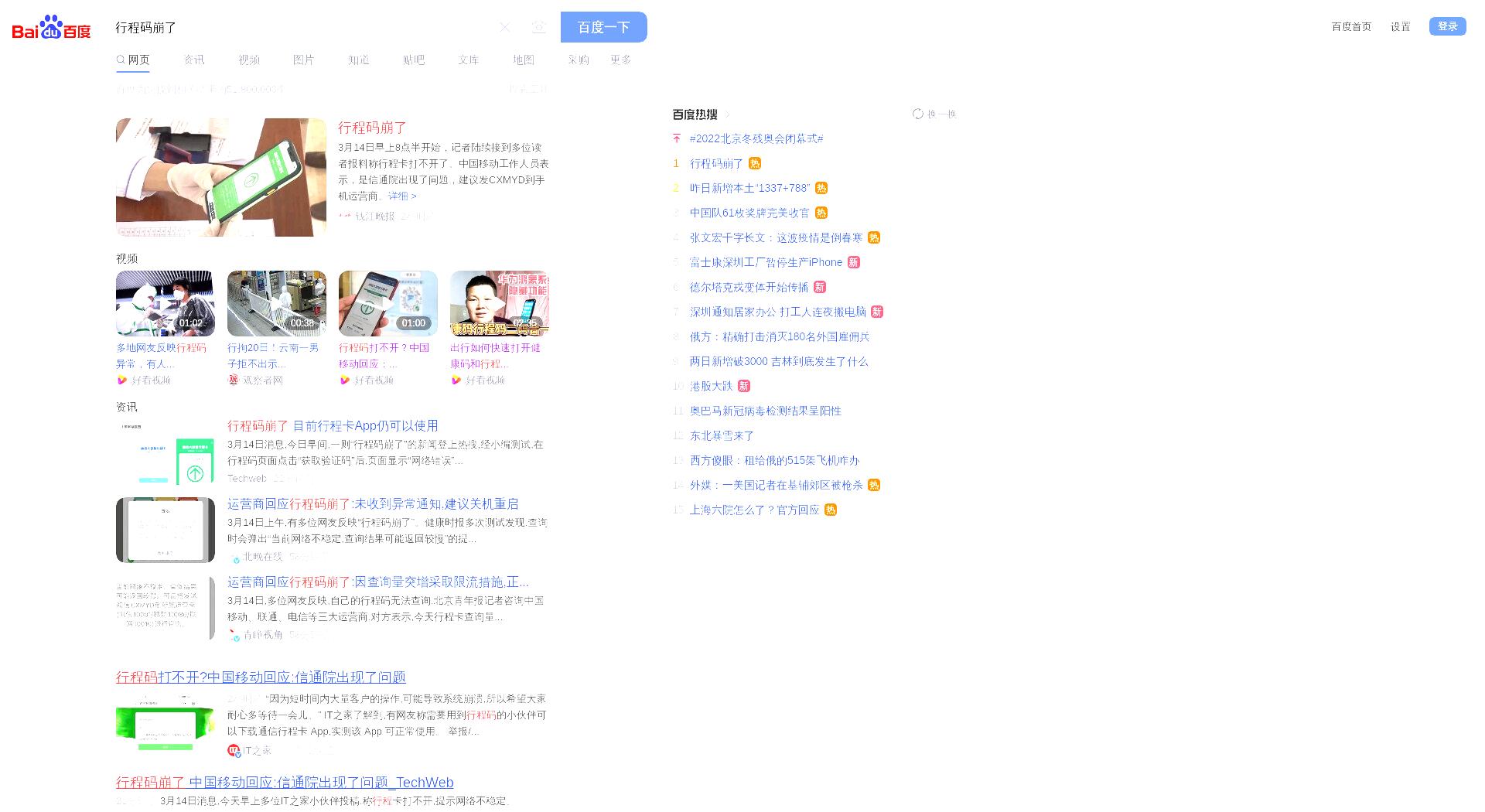Open hot search 富士康深圳工厂暂停生产iPhone
1485x812 pixels.
[x=766, y=263]
